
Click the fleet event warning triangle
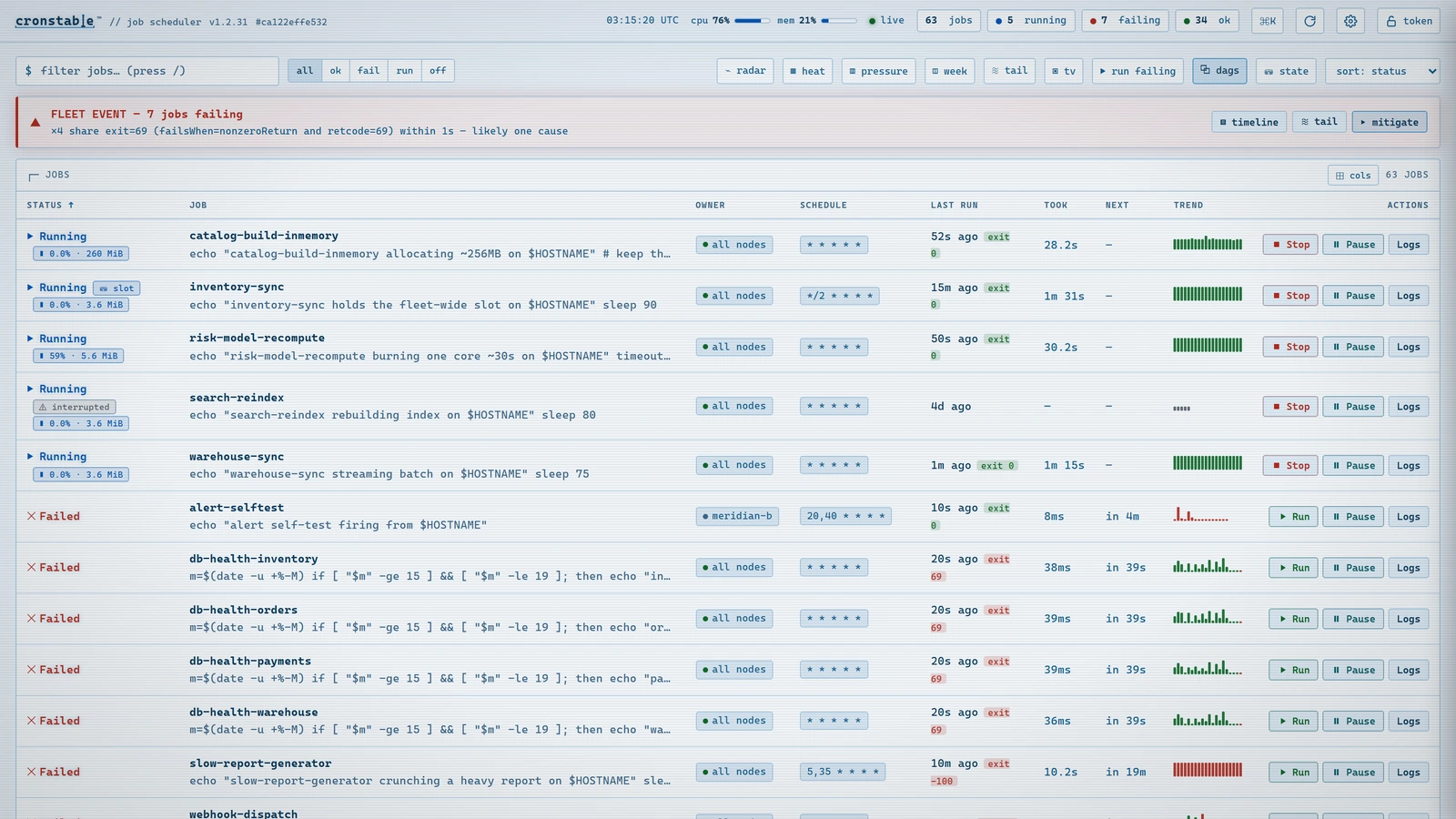35,122
